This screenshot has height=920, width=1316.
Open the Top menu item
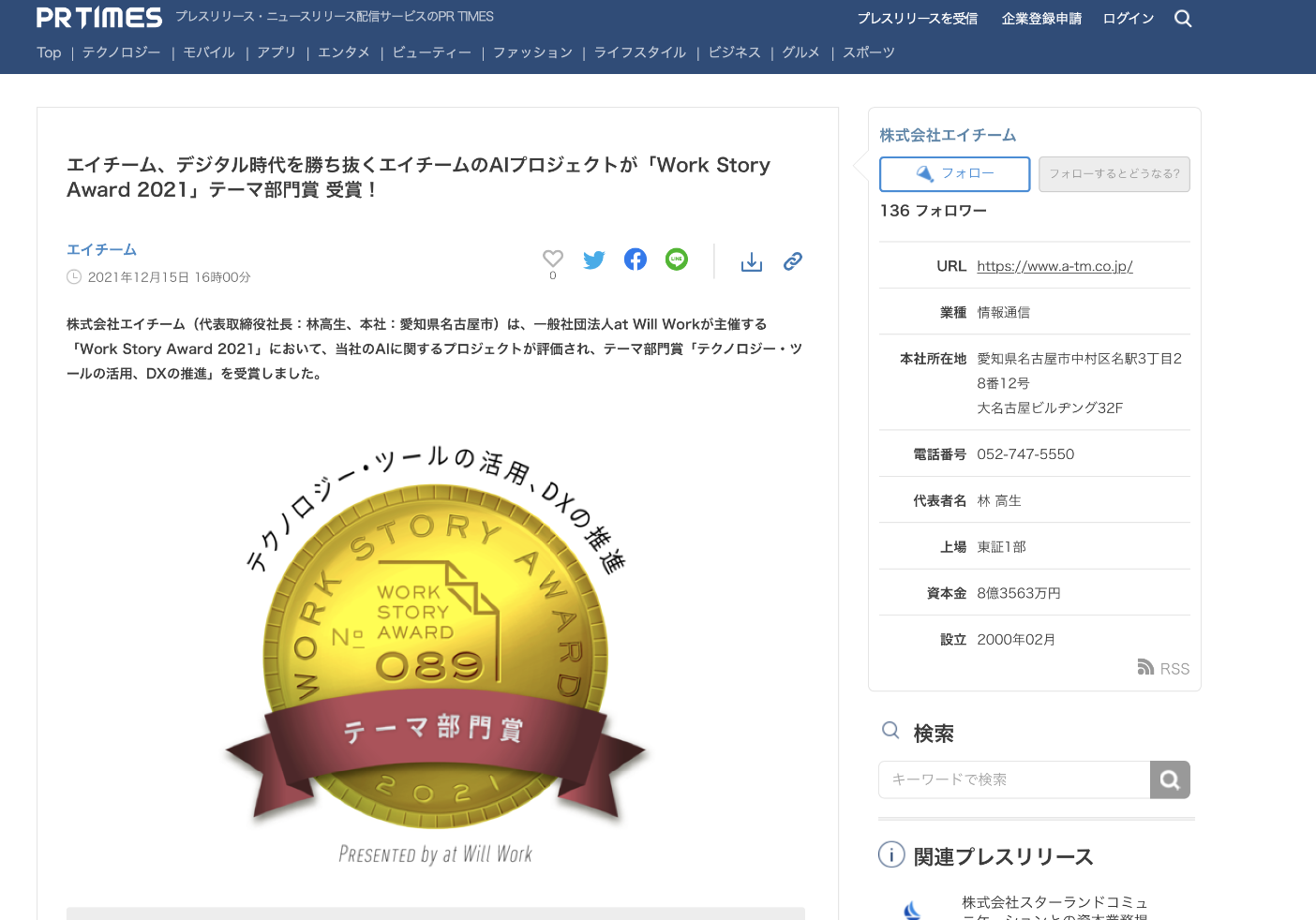click(49, 52)
